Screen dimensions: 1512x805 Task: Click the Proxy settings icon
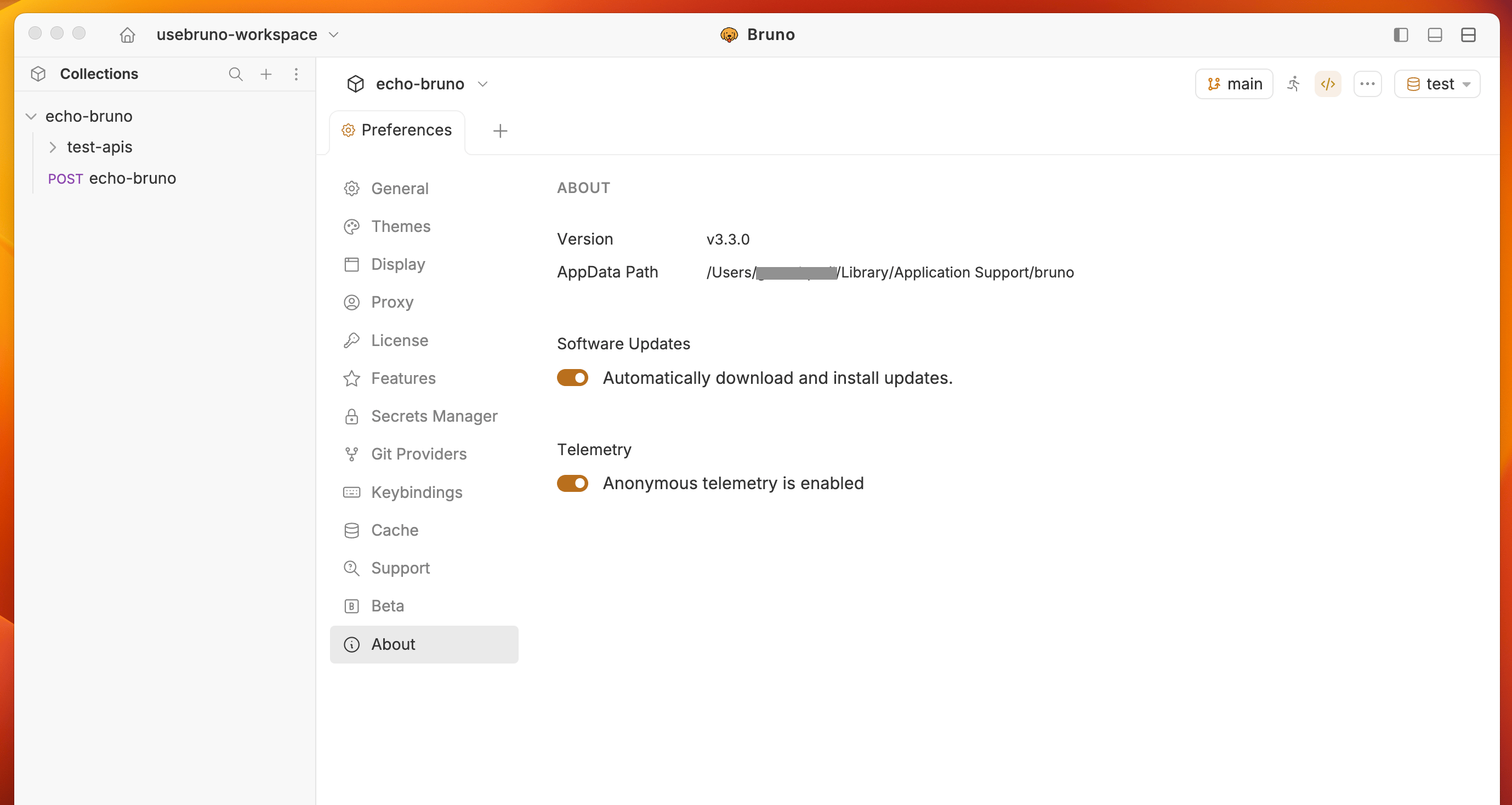351,302
